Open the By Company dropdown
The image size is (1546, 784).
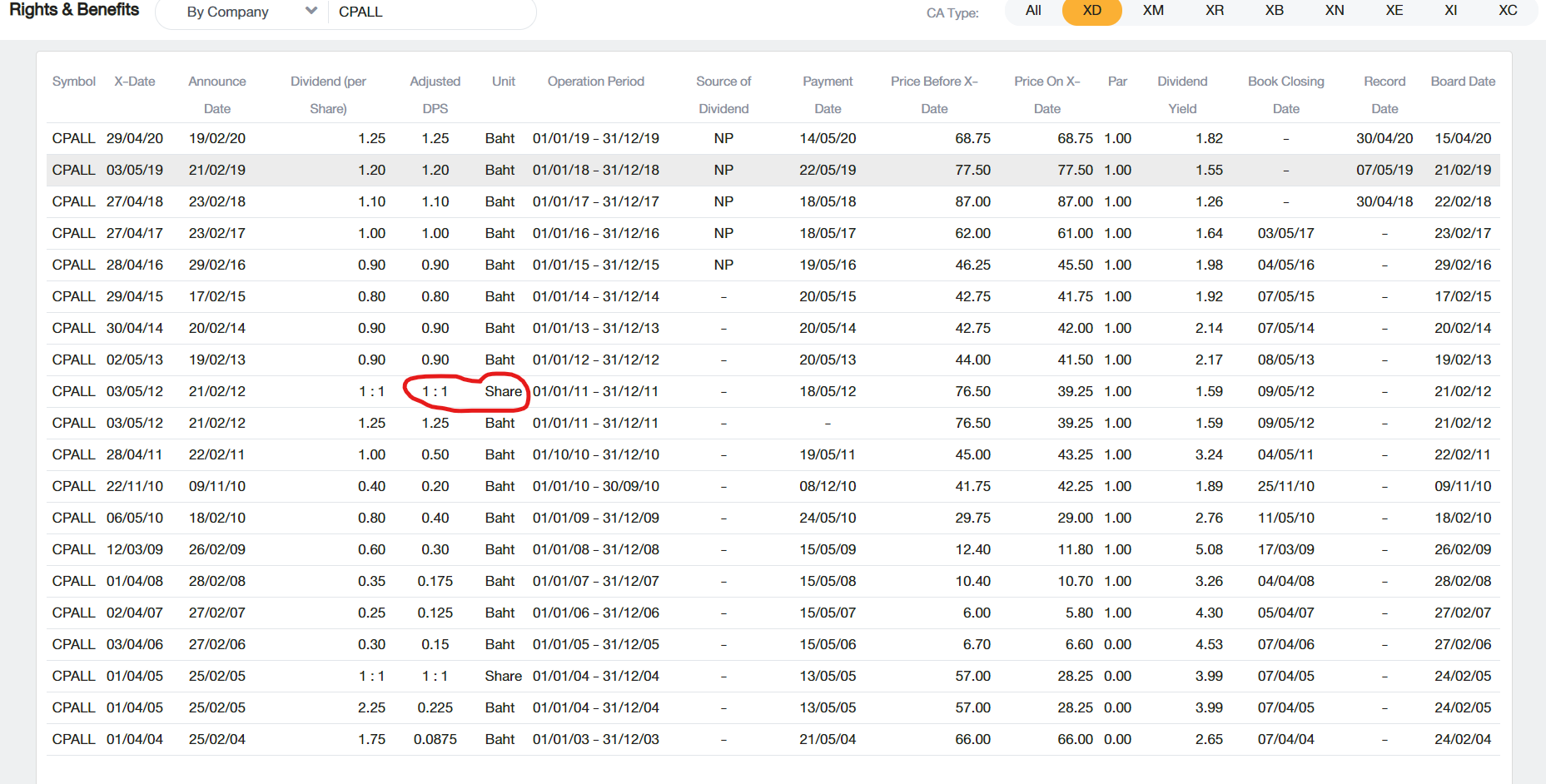coord(241,12)
